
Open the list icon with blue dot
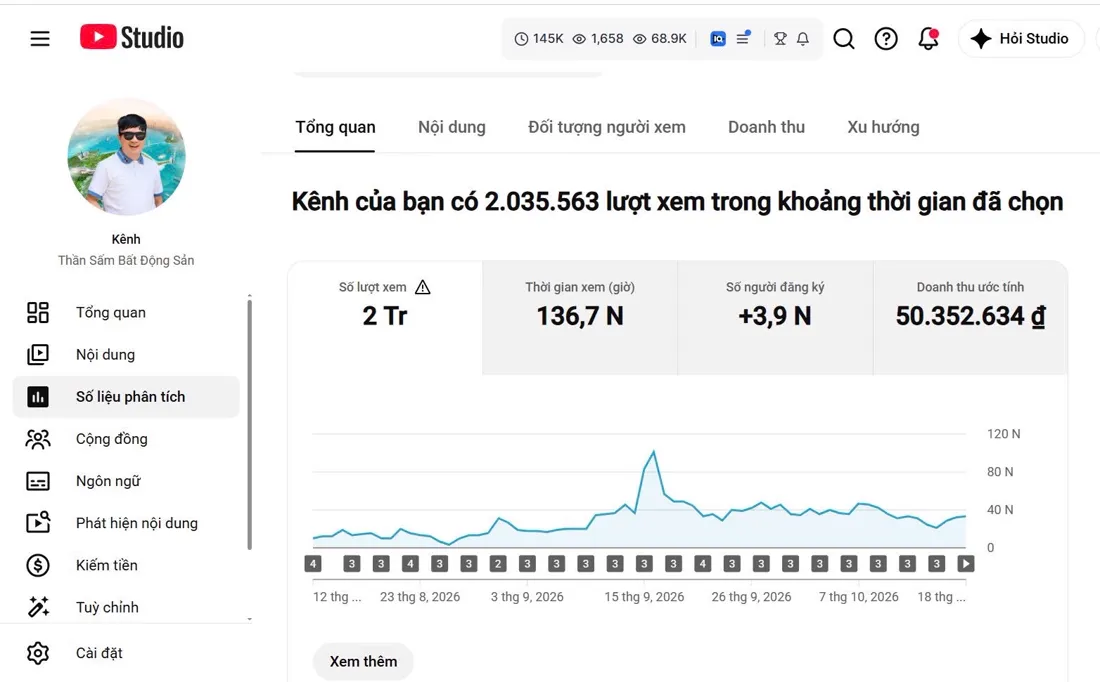point(743,38)
